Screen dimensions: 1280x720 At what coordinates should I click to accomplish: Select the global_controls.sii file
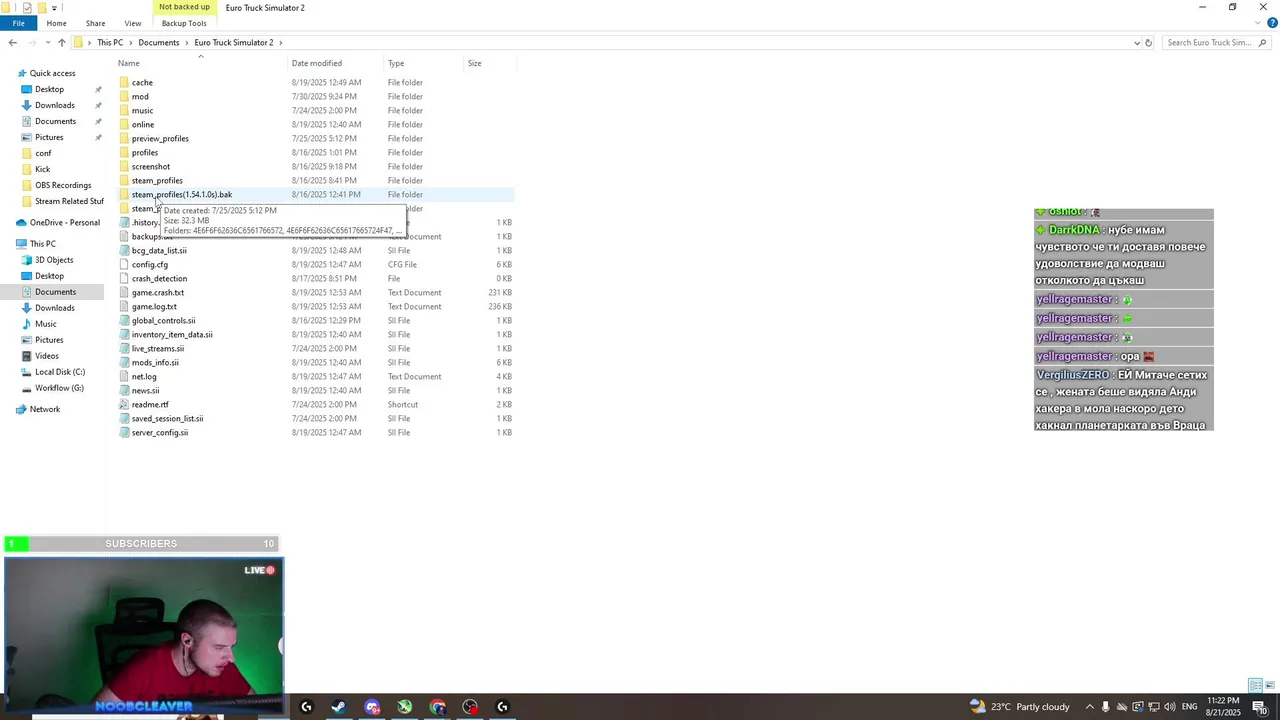point(163,320)
